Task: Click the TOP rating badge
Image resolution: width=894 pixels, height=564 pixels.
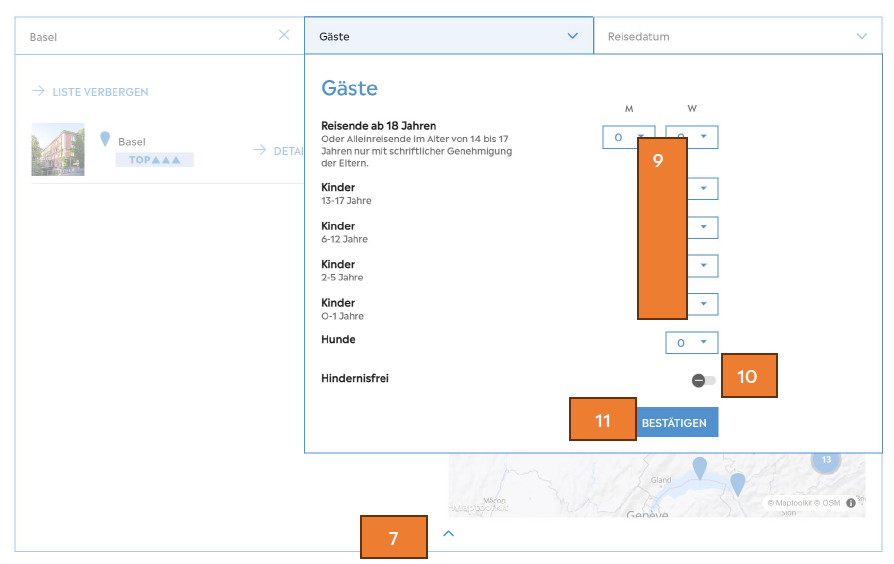Action: (x=155, y=160)
